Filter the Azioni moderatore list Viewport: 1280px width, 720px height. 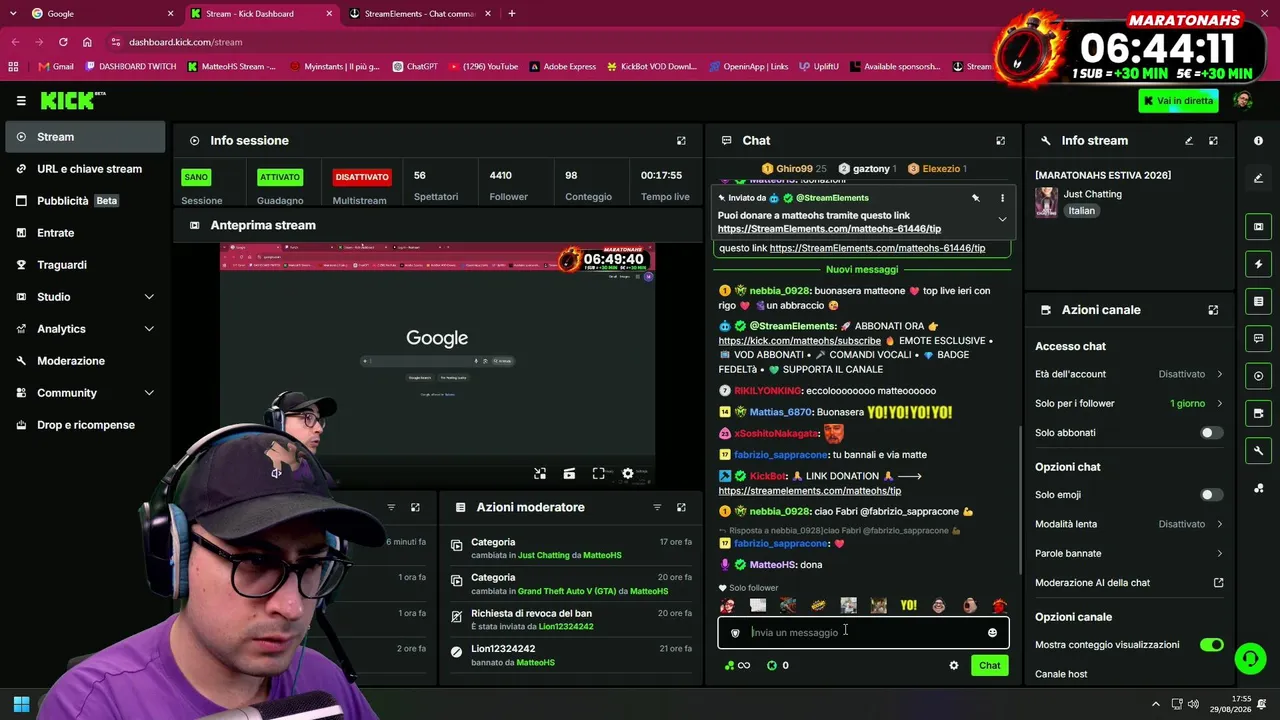[x=657, y=507]
